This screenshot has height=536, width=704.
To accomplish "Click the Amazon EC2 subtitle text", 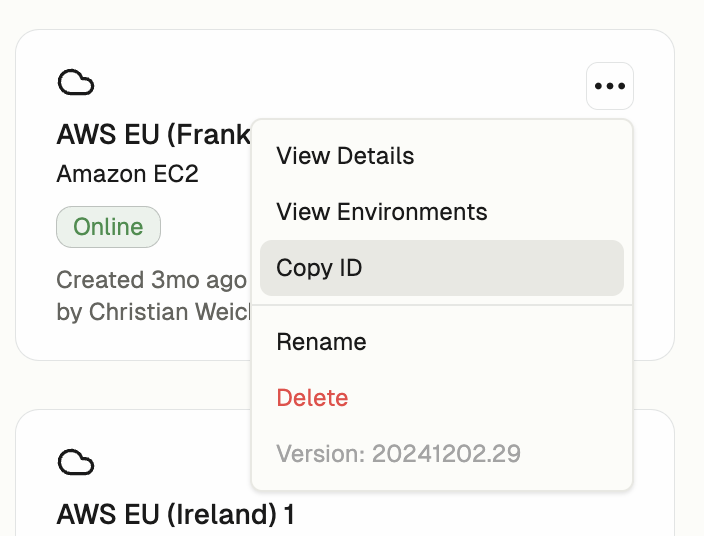I will click(x=127, y=174).
